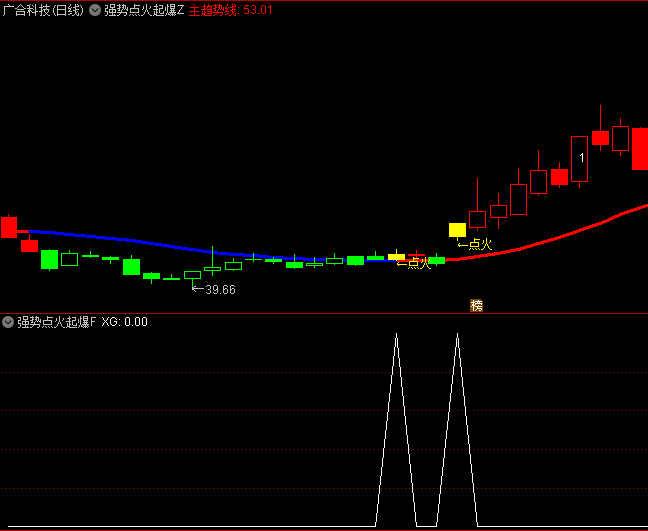Click the 强势点火起爆F indicator name
648x531 pixels.
click(x=57, y=322)
